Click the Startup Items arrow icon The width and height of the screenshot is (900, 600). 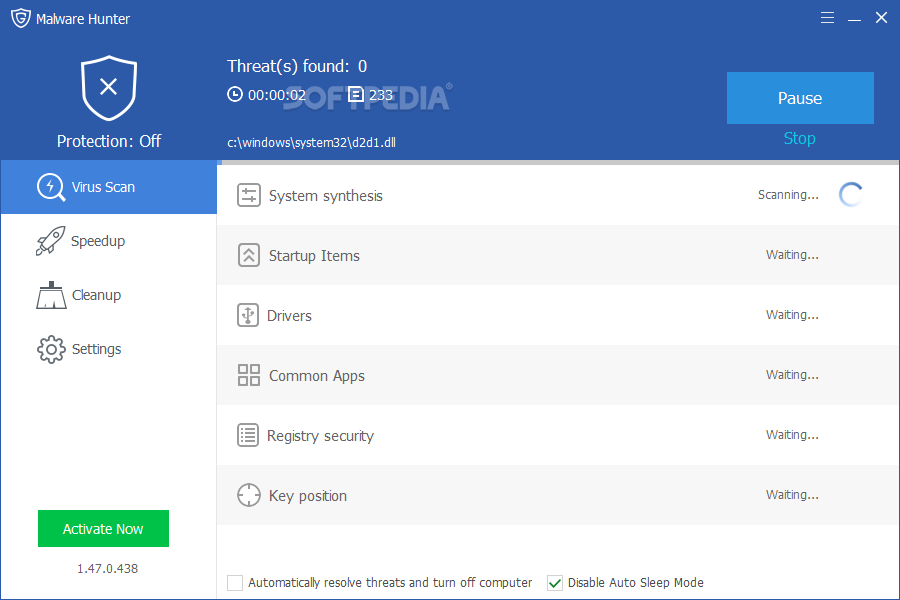pyautogui.click(x=249, y=255)
